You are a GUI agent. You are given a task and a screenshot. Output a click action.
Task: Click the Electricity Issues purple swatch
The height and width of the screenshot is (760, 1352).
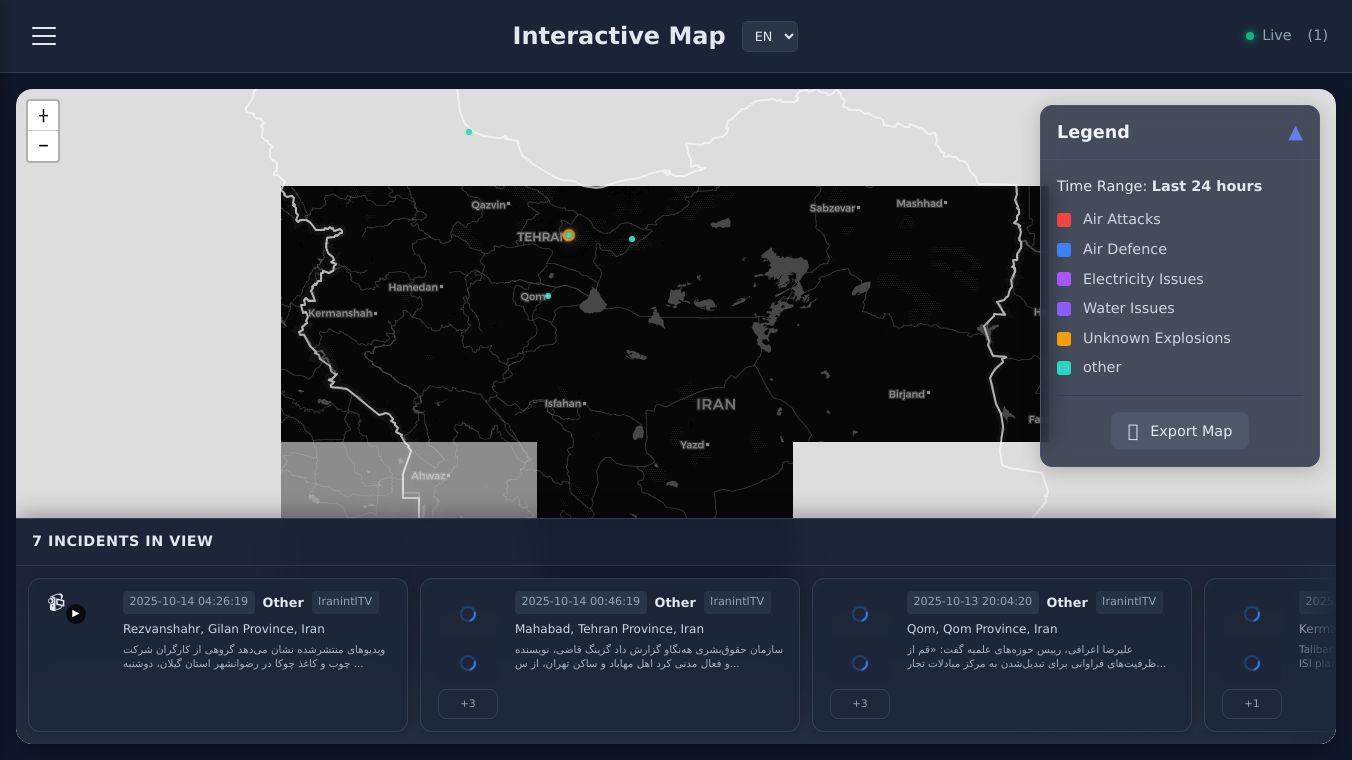pos(1064,279)
